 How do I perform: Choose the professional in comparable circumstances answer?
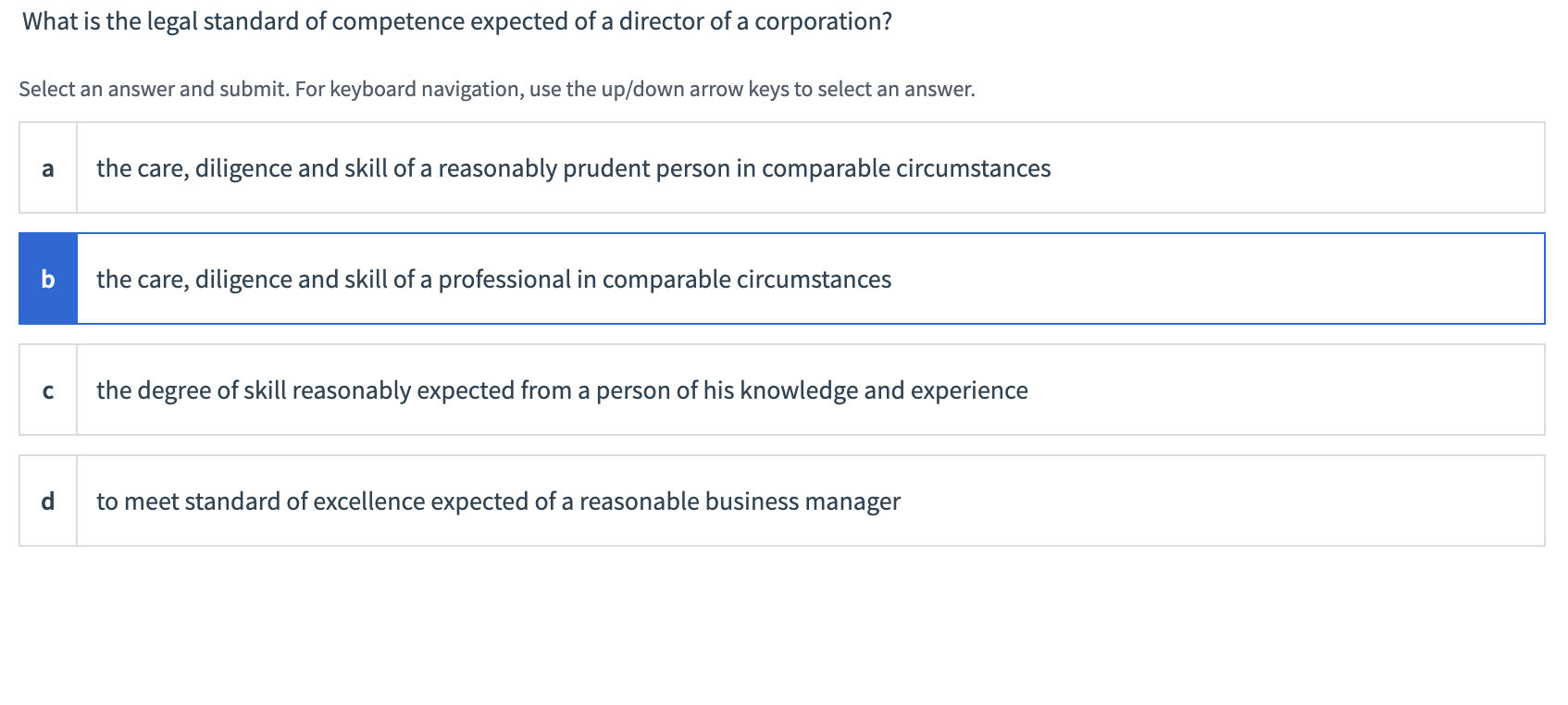point(493,278)
